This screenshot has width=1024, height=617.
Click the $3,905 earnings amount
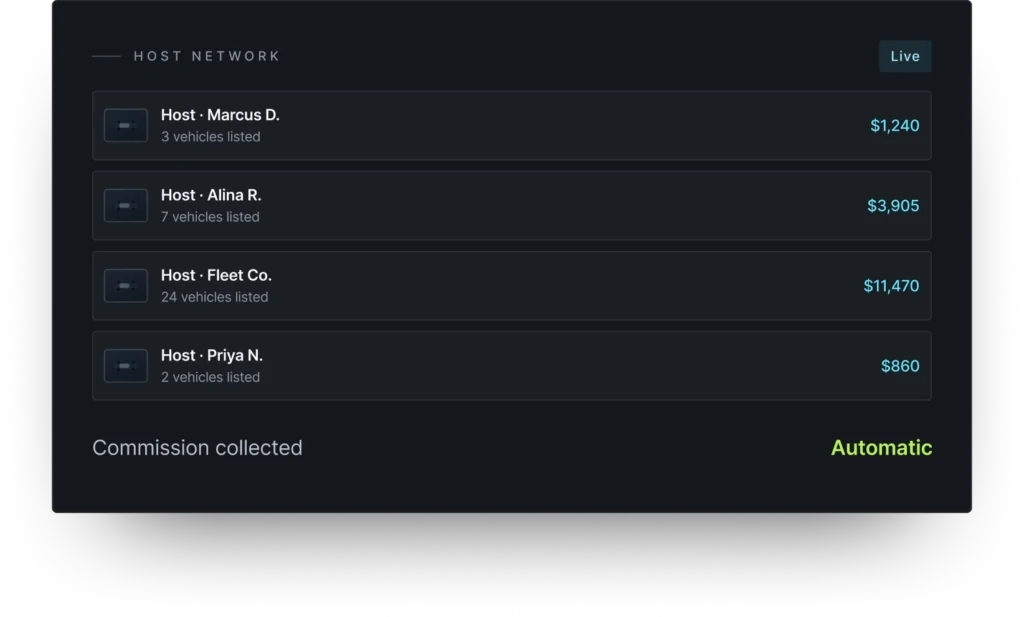893,206
